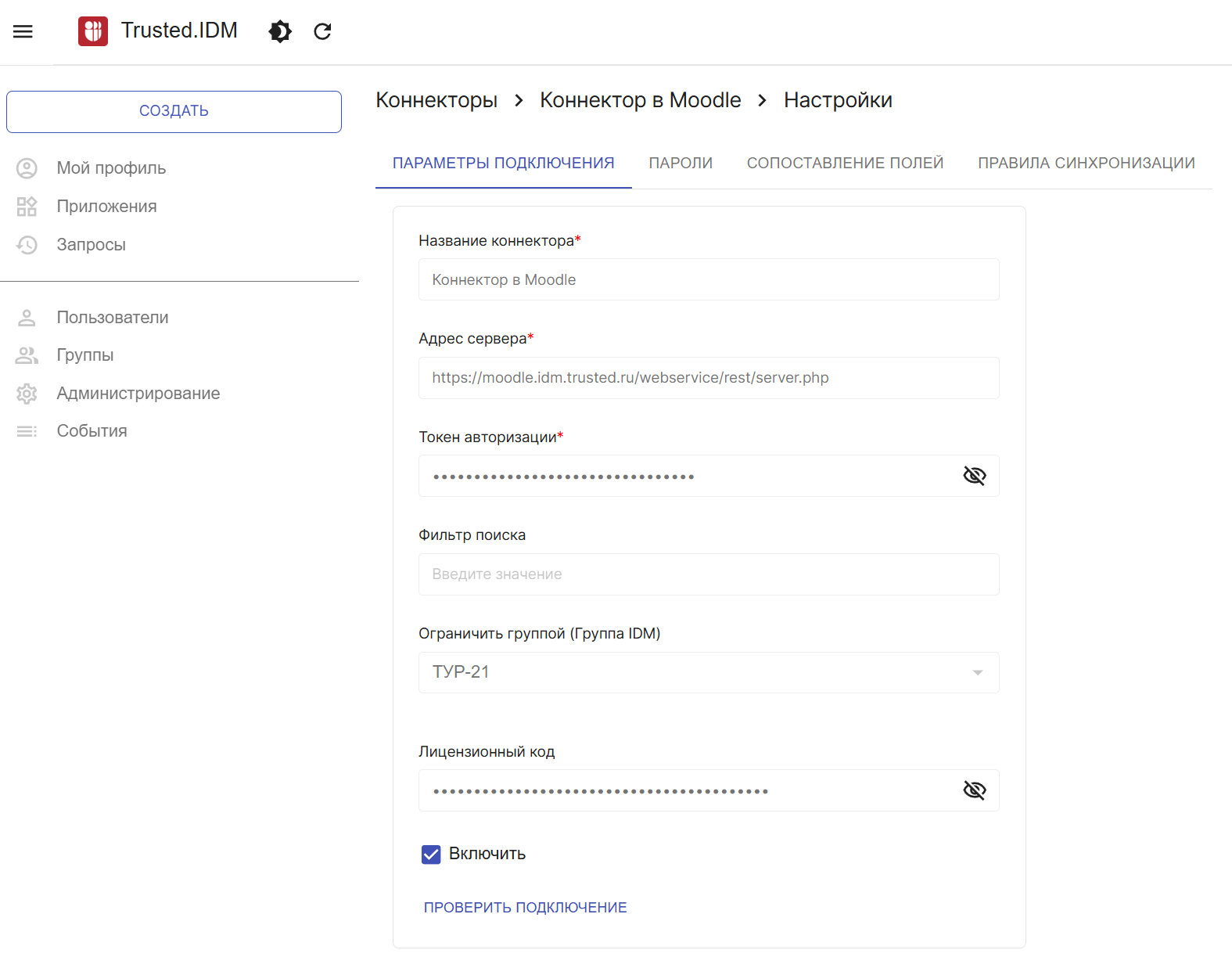Open the Сопоставление полей tab
Image resolution: width=1232 pixels, height=968 pixels.
(x=845, y=164)
